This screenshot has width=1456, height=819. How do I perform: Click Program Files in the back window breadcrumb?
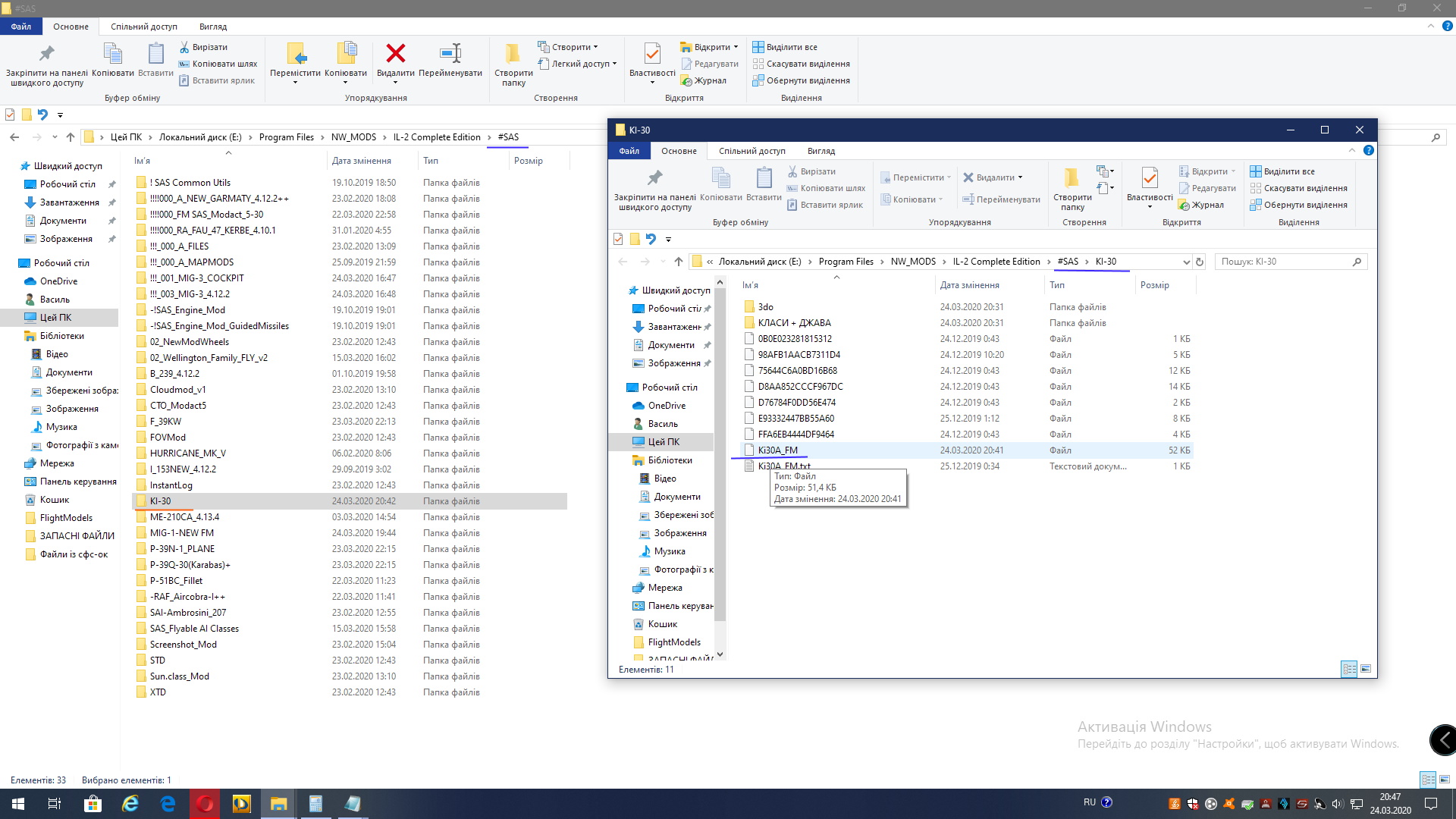(x=286, y=137)
